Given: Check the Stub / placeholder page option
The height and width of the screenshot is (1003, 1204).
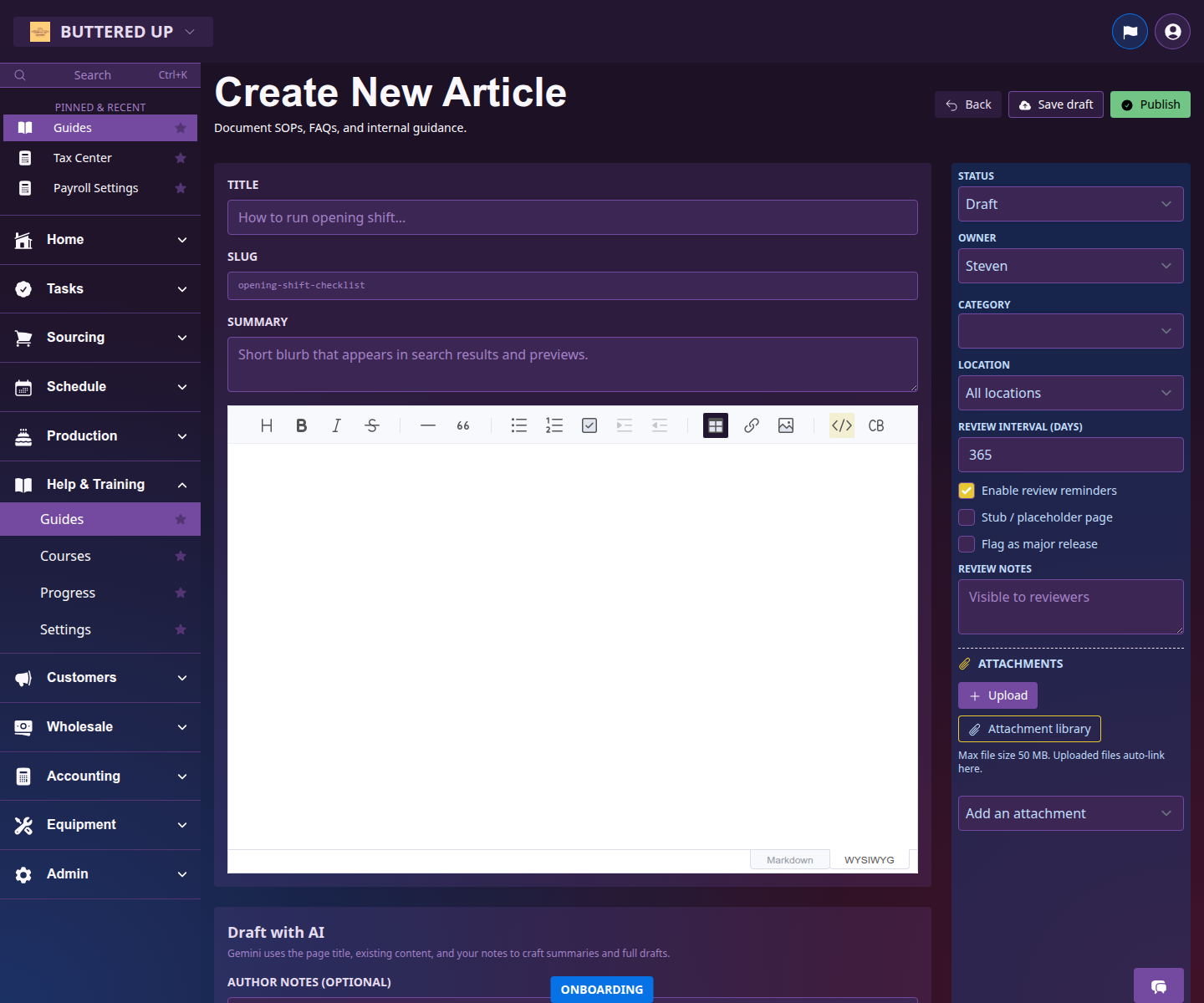Looking at the screenshot, I should click(x=967, y=517).
